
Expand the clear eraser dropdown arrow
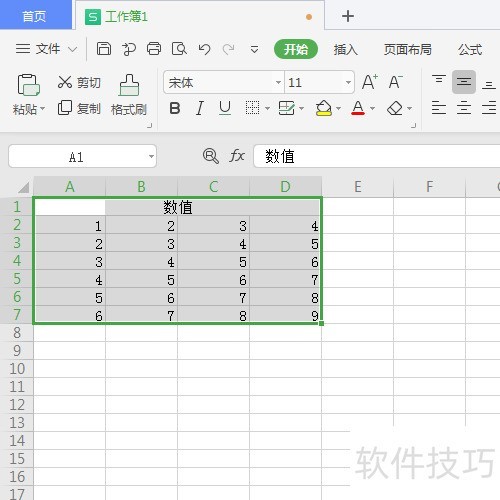point(409,108)
